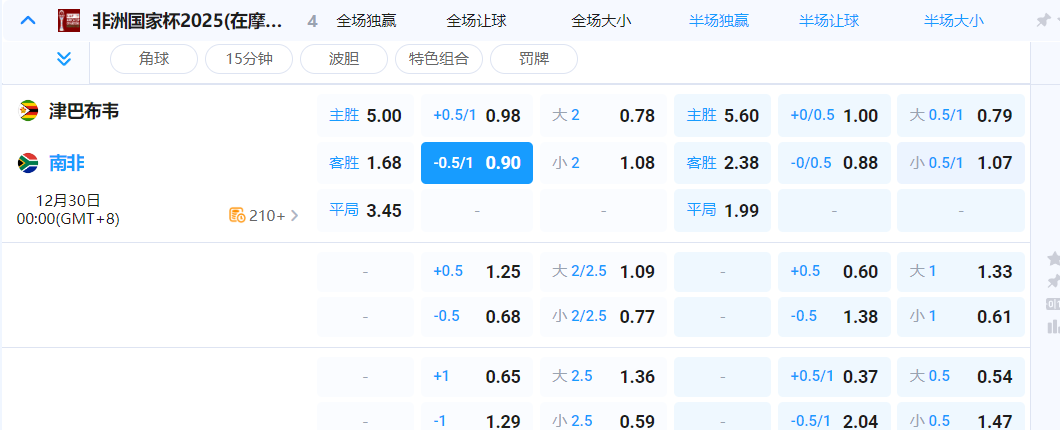
Task: Select team 津巴布韦
Action: 84,111
